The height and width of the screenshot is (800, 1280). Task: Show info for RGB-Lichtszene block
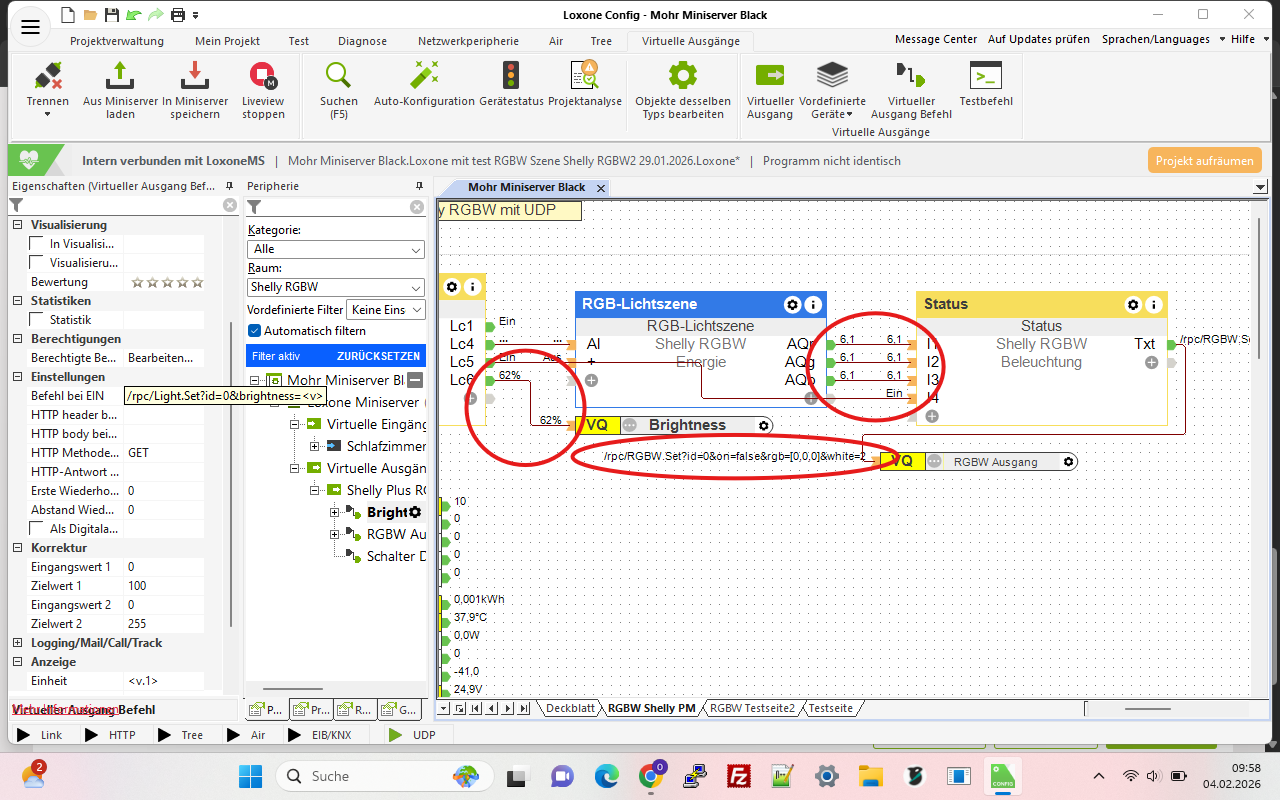[814, 304]
